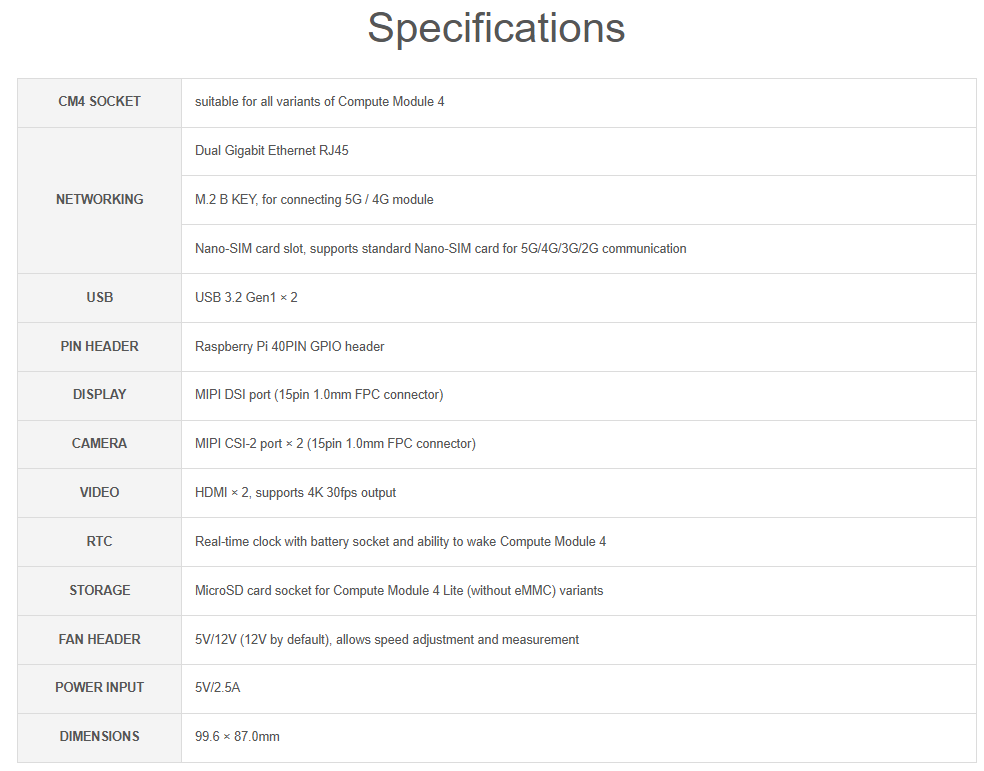Select the HDMI × 2 4K output text
This screenshot has height=771, width=984.
point(295,492)
